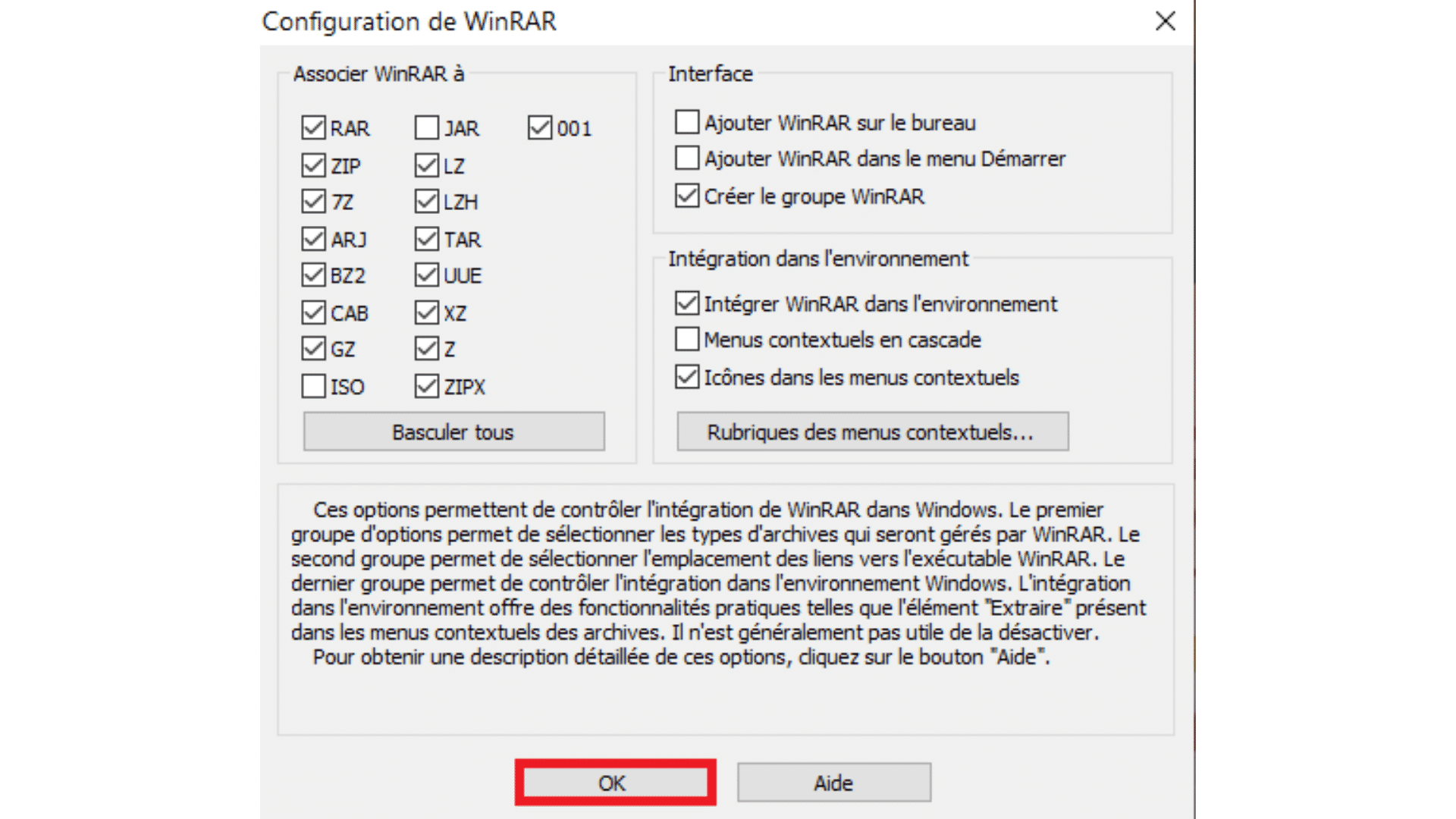
Task: Enable BZ2 format association
Action: 311,275
